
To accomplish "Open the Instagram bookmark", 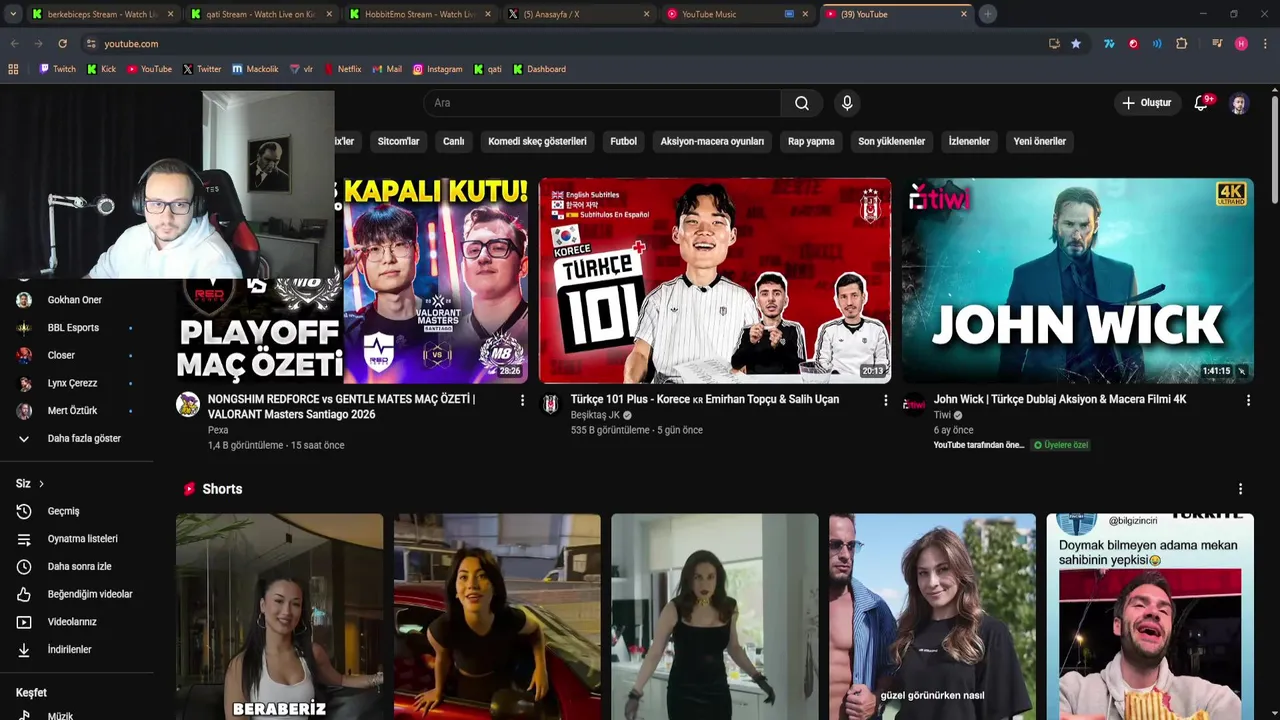I will click(437, 69).
